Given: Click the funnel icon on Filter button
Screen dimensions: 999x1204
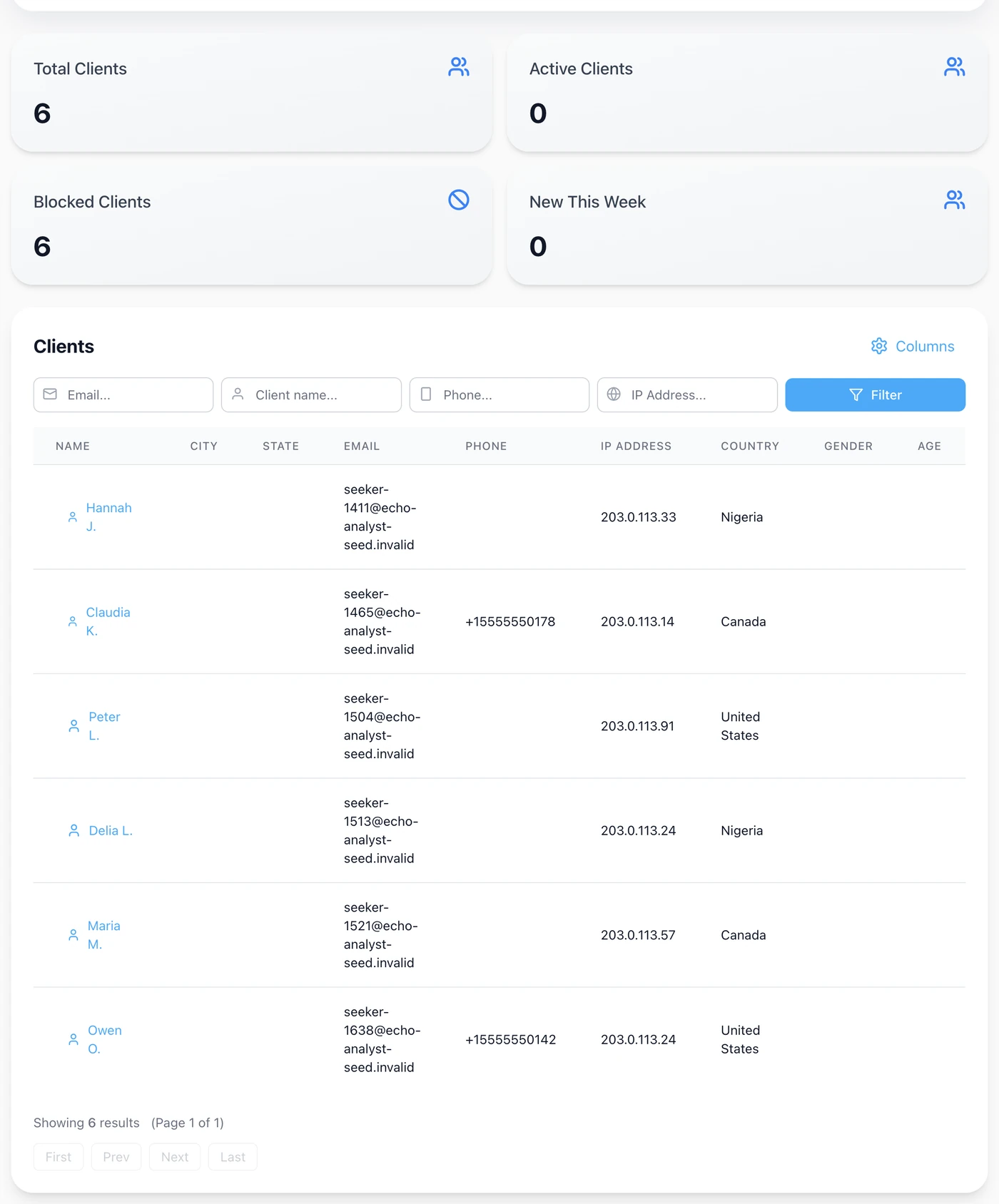Looking at the screenshot, I should pos(856,395).
